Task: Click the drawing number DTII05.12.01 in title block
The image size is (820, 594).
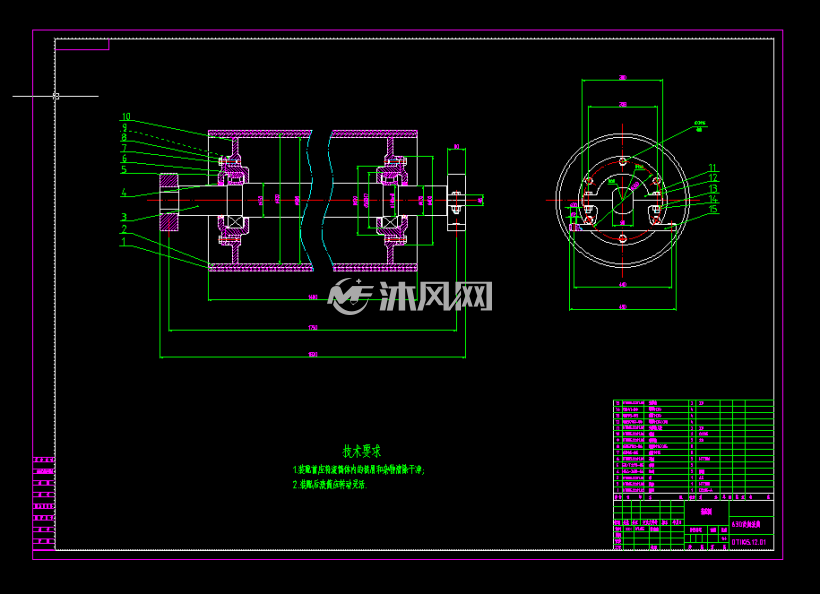Action: click(748, 542)
